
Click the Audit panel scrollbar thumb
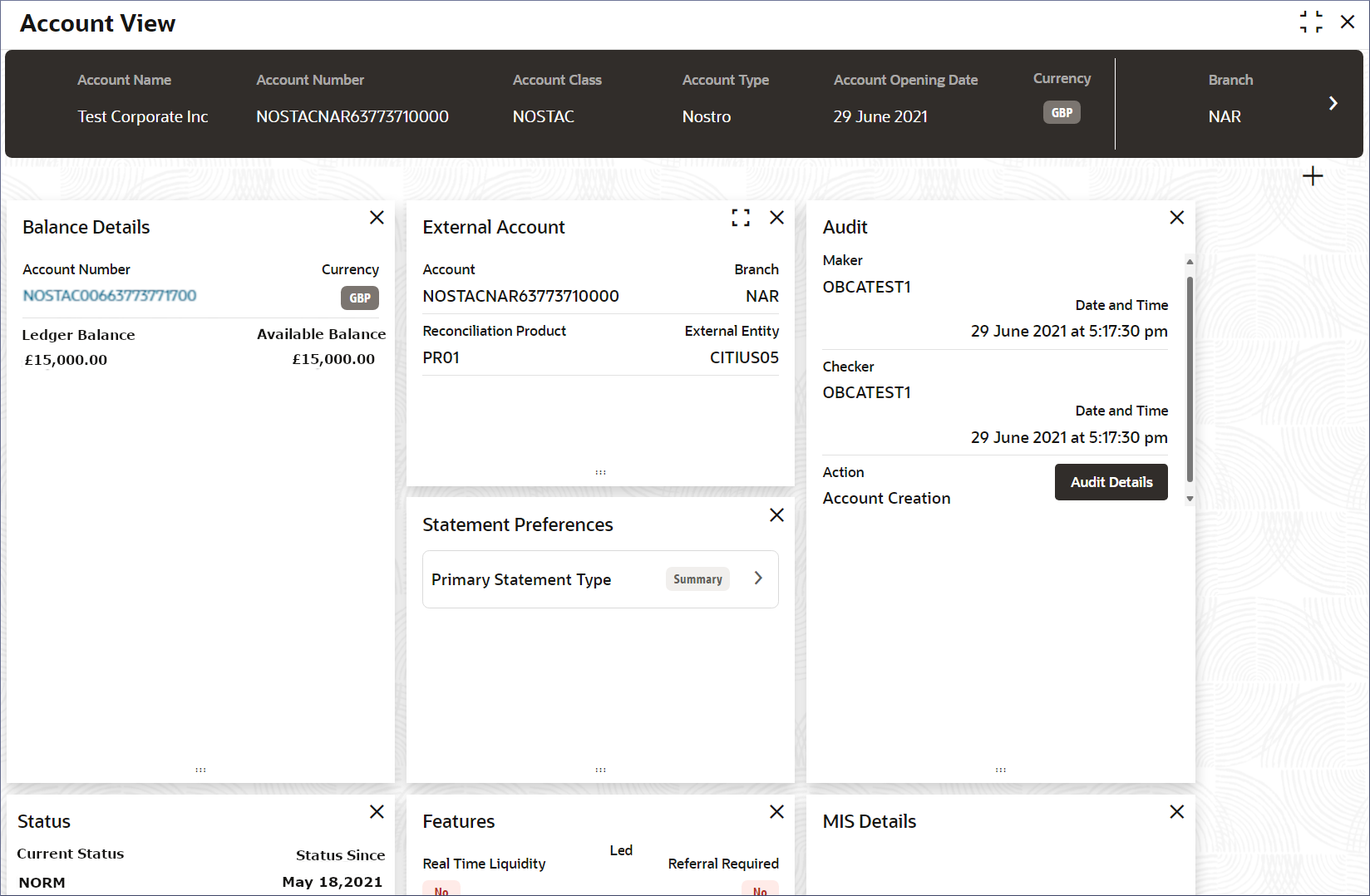[1190, 379]
